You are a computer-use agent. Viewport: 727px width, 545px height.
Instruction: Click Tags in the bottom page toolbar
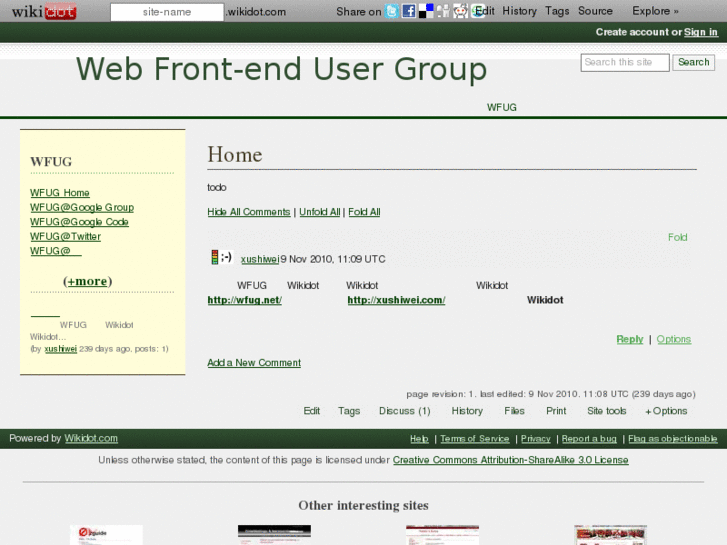coord(349,411)
